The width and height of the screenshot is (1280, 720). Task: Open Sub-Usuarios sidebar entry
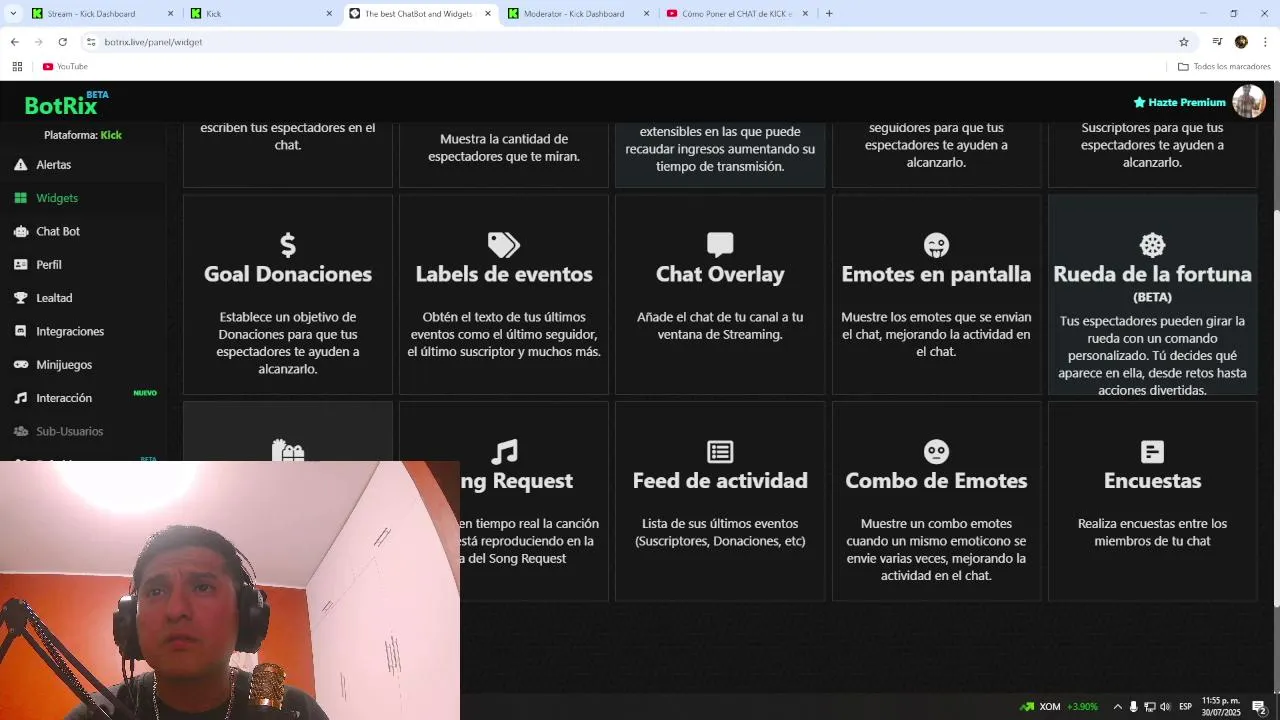coord(70,431)
